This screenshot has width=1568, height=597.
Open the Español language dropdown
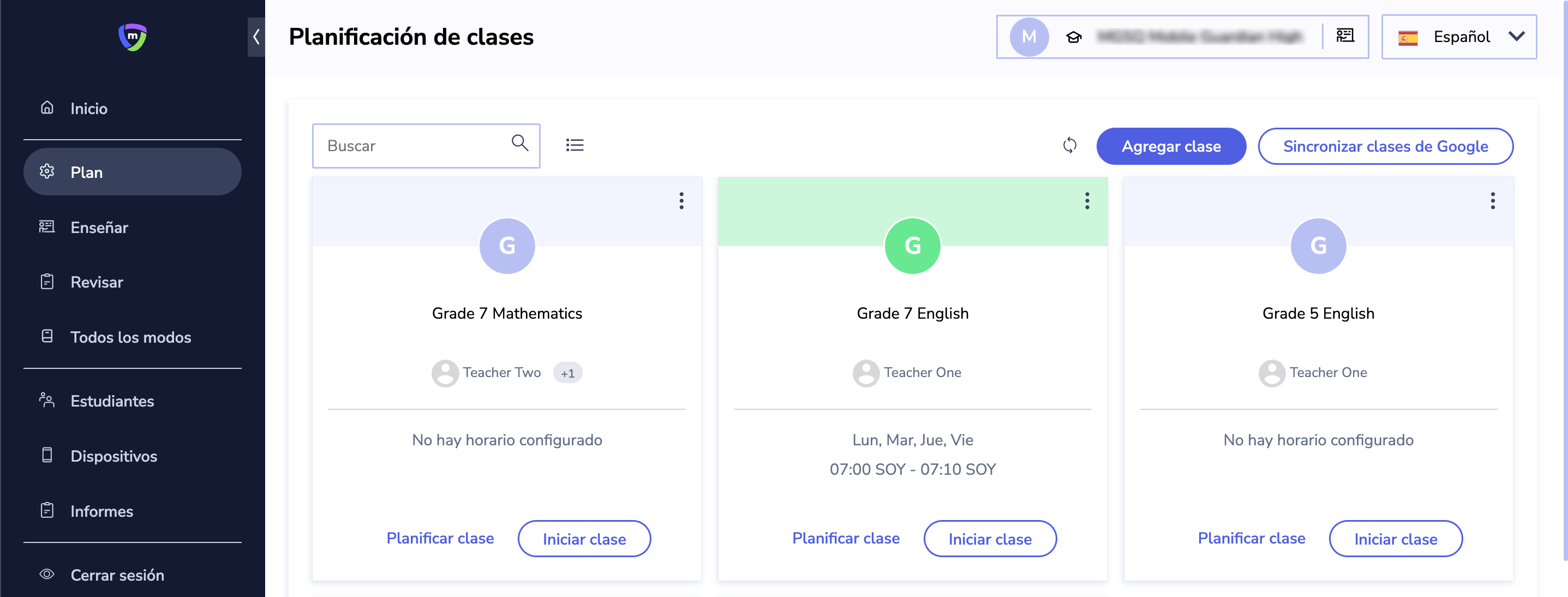pos(1458,37)
